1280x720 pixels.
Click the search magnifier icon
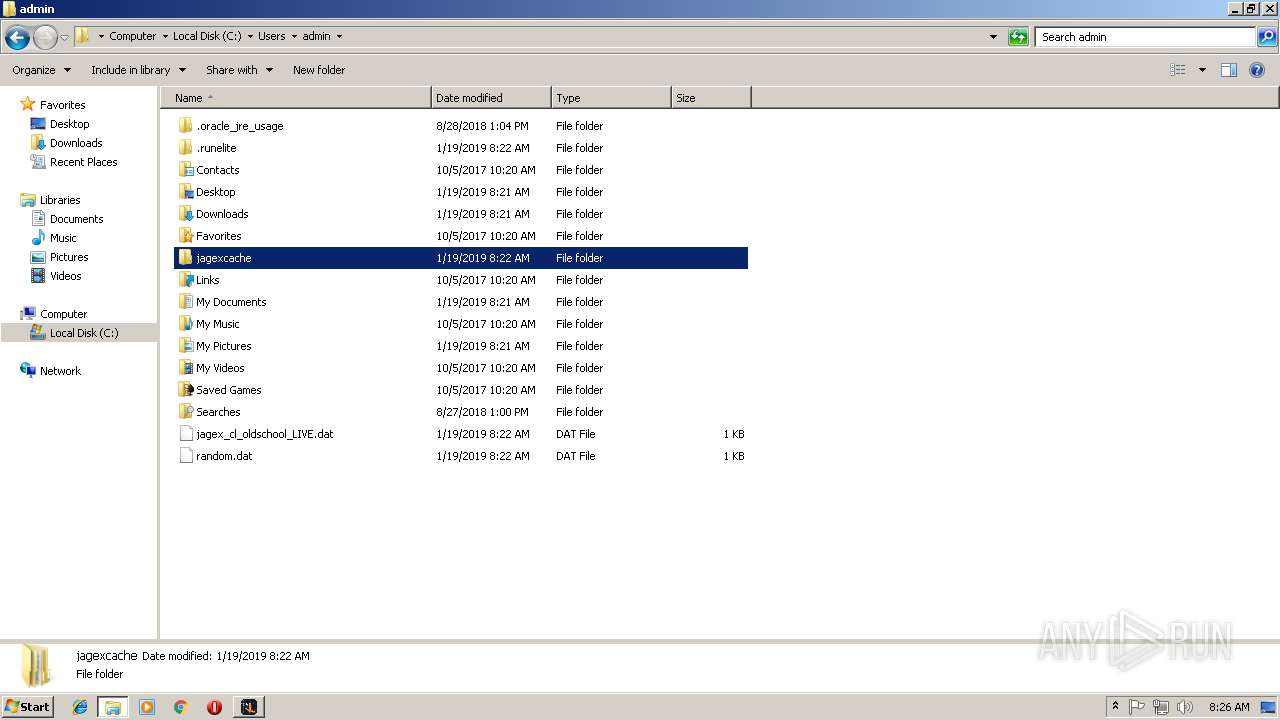(x=1267, y=37)
